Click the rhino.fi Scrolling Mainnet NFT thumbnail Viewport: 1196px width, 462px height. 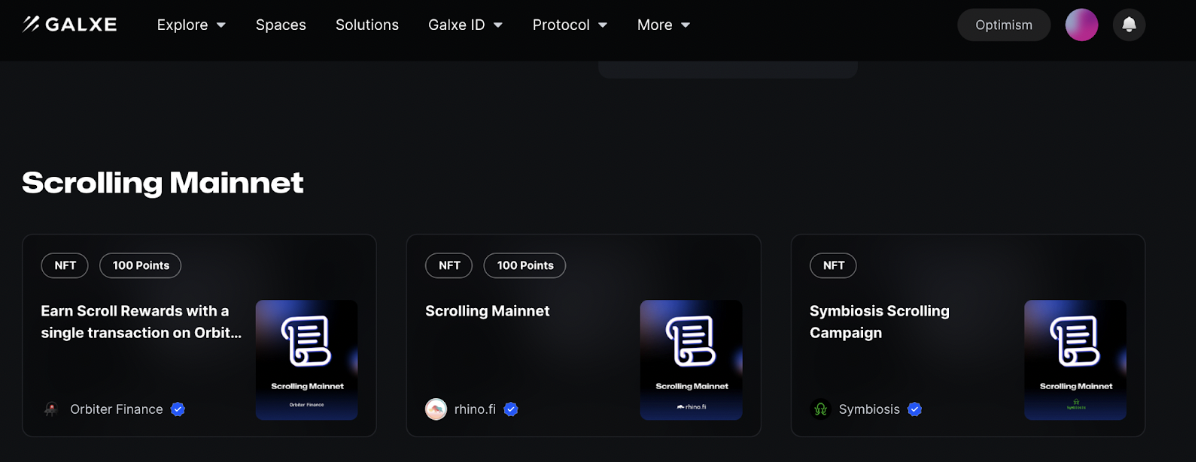coord(691,360)
